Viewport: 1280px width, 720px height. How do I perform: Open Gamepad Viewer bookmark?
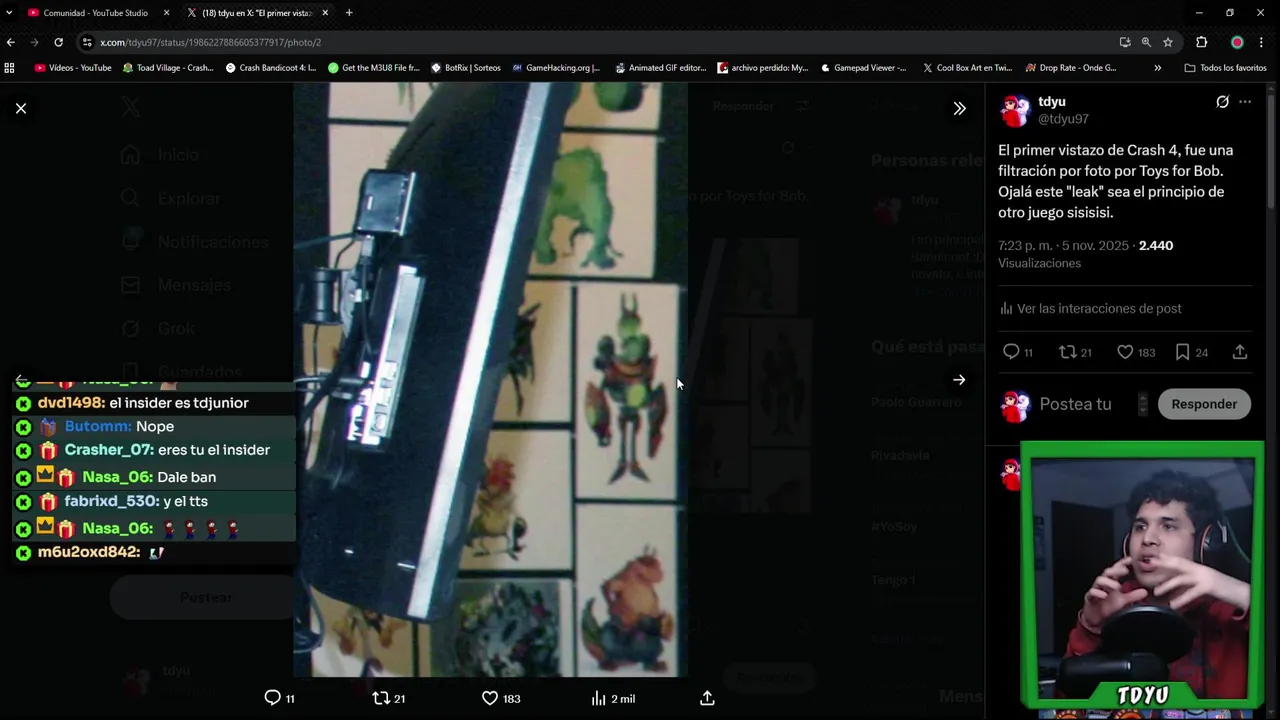pyautogui.click(x=864, y=68)
